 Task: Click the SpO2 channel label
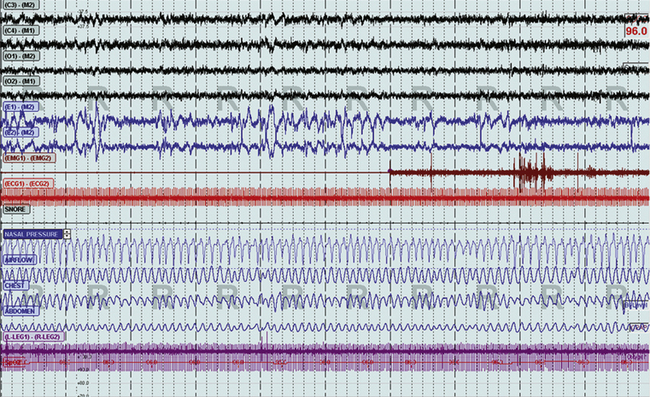[12, 362]
